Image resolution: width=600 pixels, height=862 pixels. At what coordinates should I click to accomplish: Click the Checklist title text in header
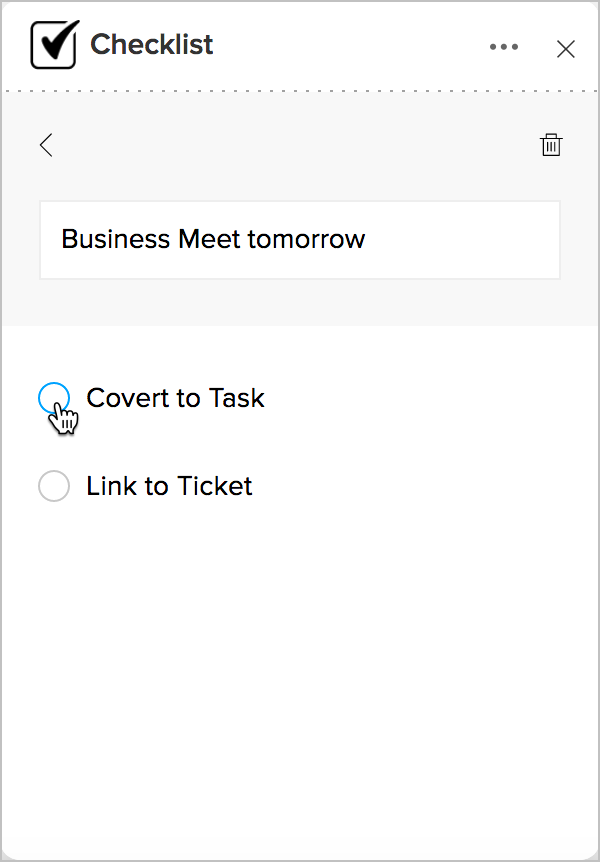152,45
